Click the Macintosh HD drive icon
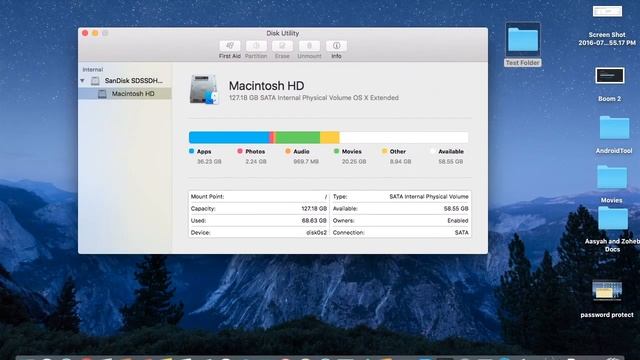The height and width of the screenshot is (360, 640). pyautogui.click(x=204, y=90)
